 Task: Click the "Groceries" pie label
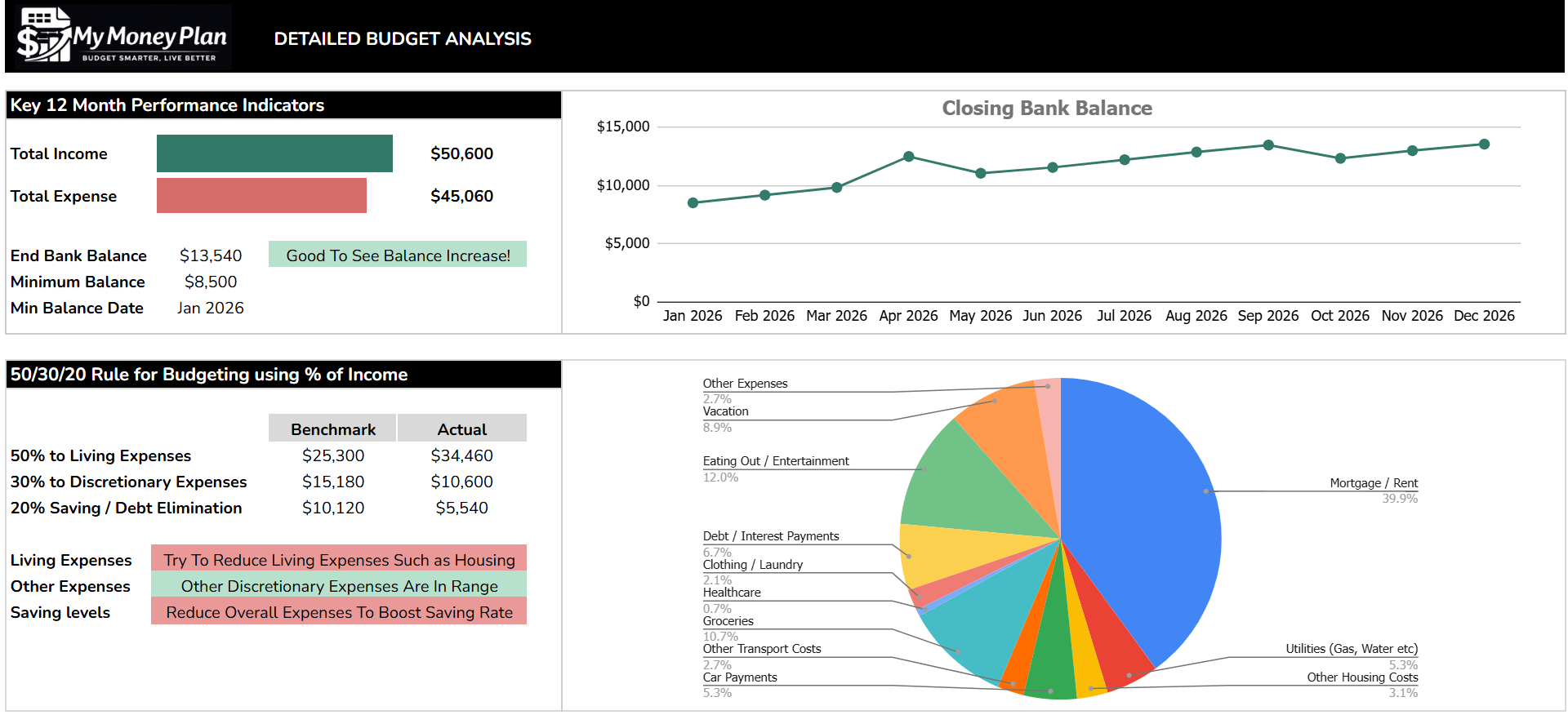(x=728, y=621)
